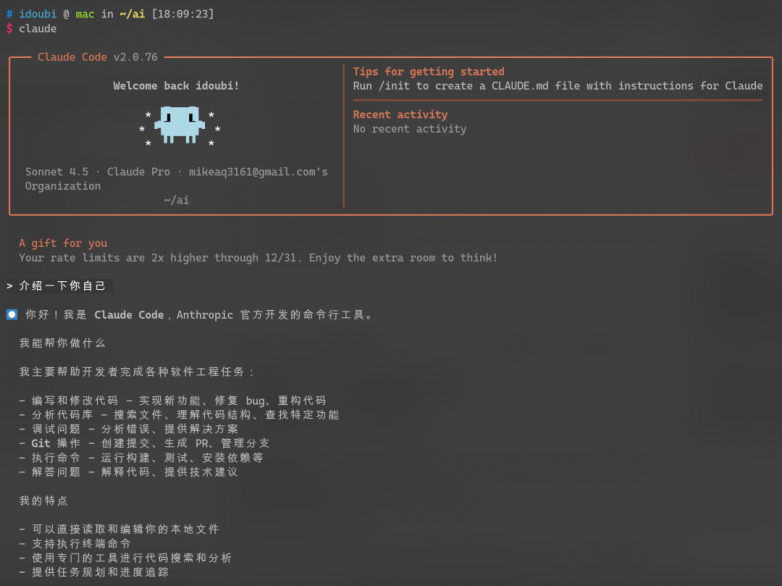The width and height of the screenshot is (782, 586).
Task: Click the '可以直接读取和编辑你的本地文件' line
Action: click(119, 529)
